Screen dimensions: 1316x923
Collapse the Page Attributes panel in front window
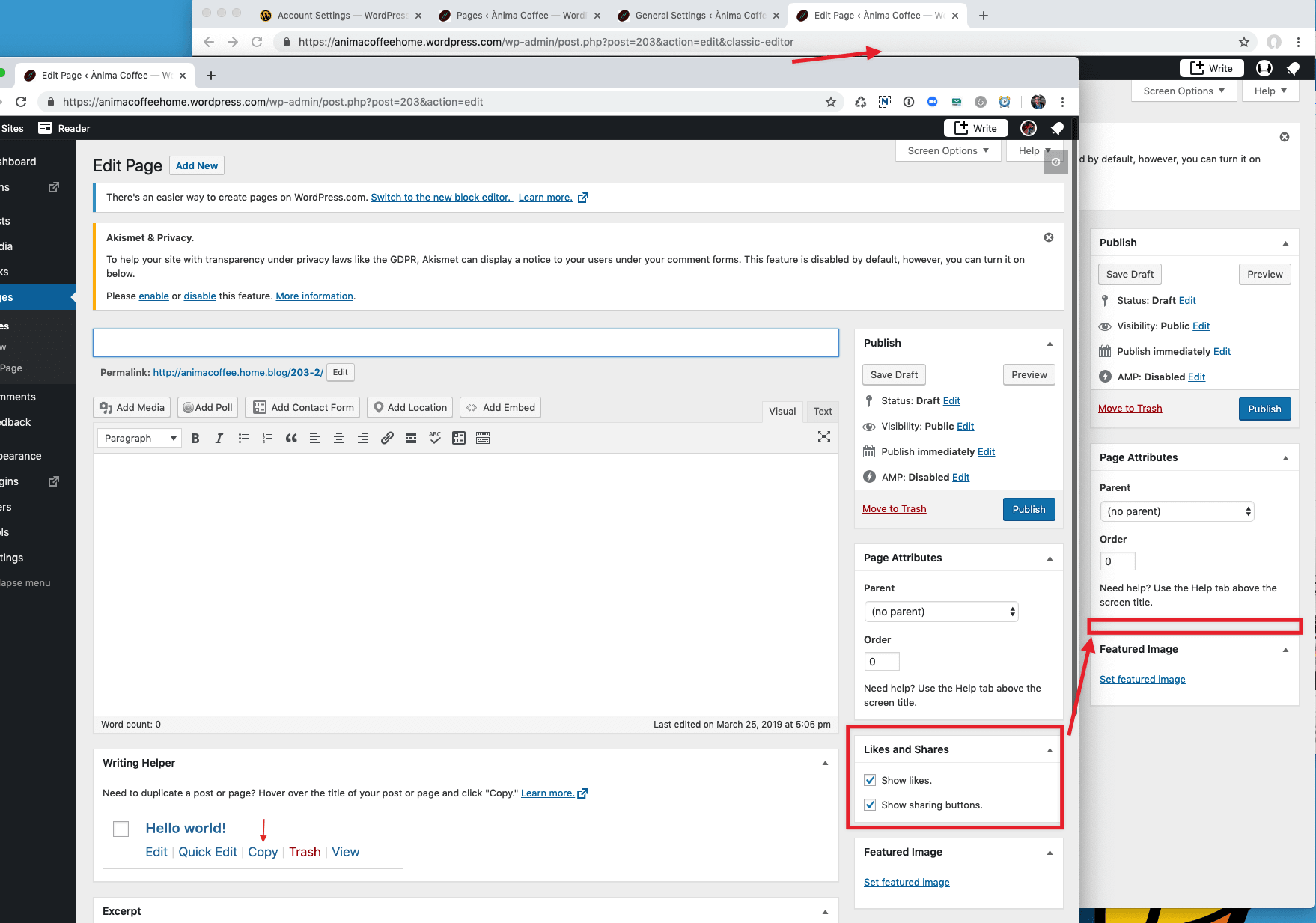tap(1050, 558)
